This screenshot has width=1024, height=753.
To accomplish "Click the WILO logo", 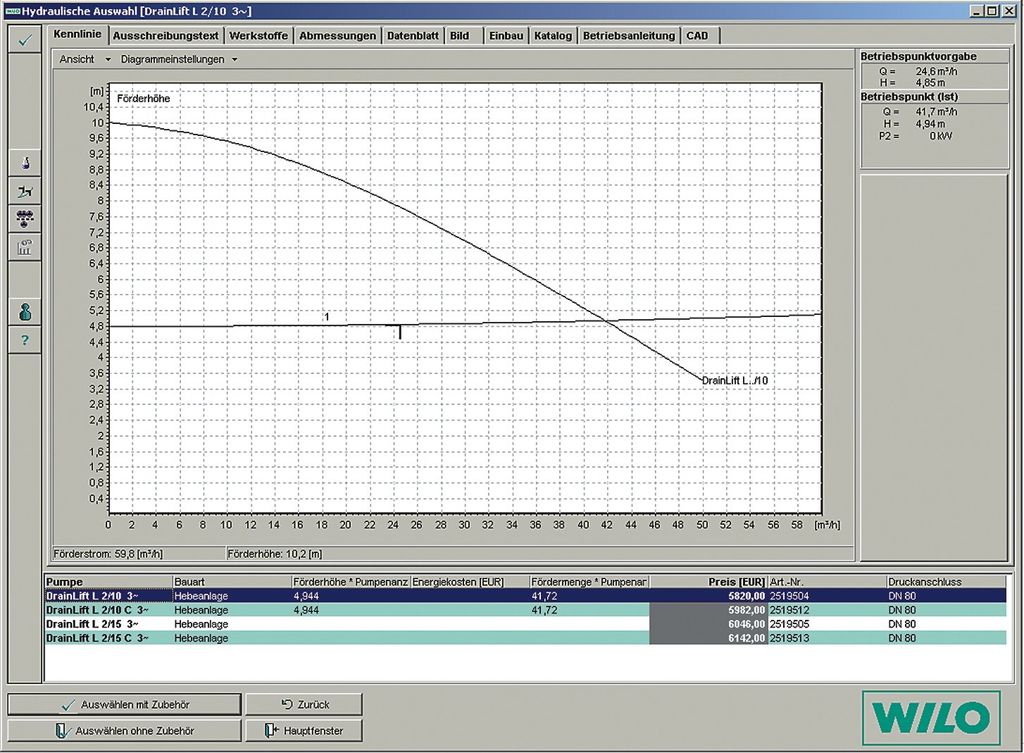I will (931, 717).
